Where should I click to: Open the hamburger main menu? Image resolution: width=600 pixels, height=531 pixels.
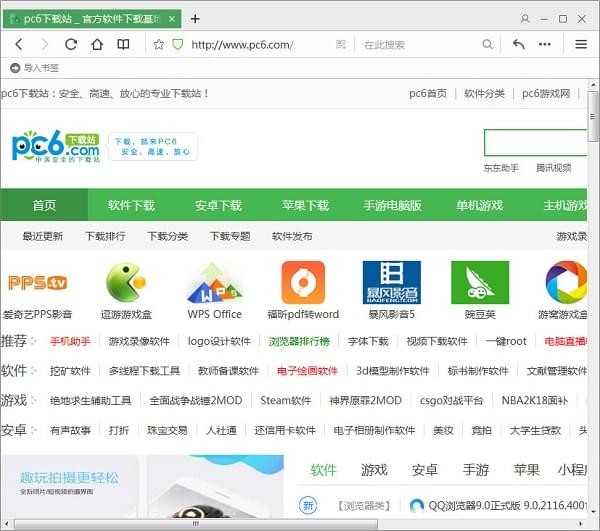[x=581, y=44]
